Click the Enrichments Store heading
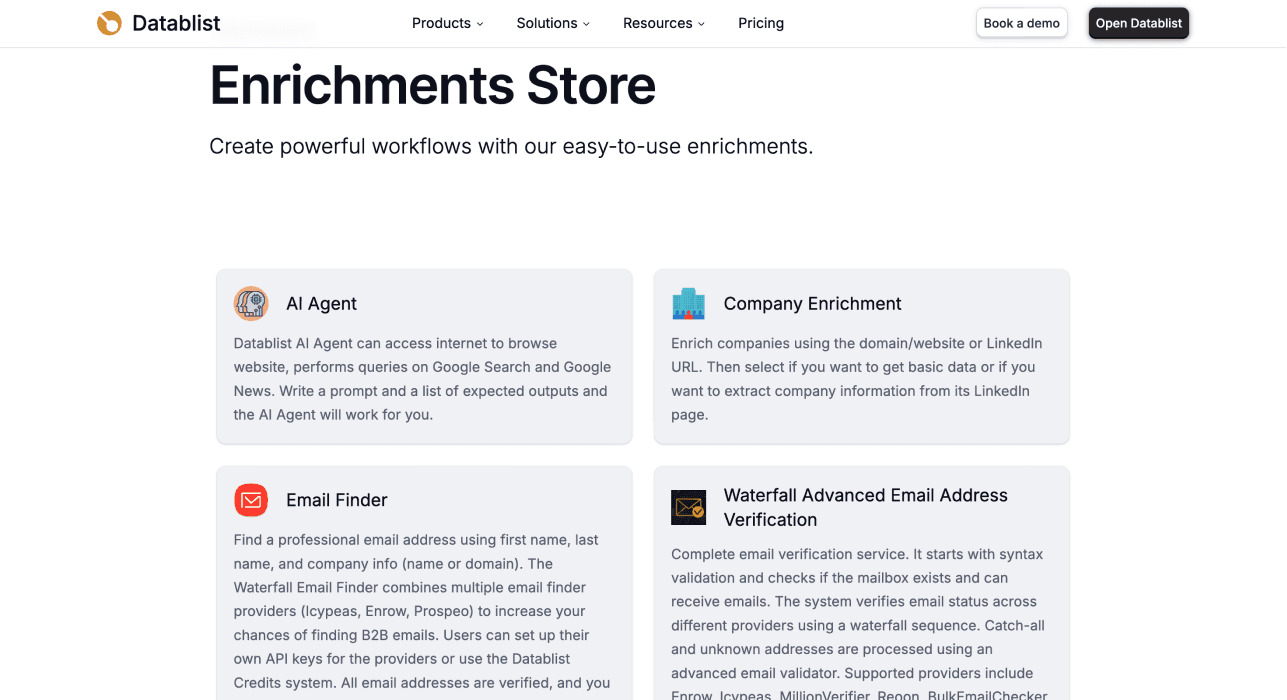The height and width of the screenshot is (700, 1287). (x=432, y=87)
